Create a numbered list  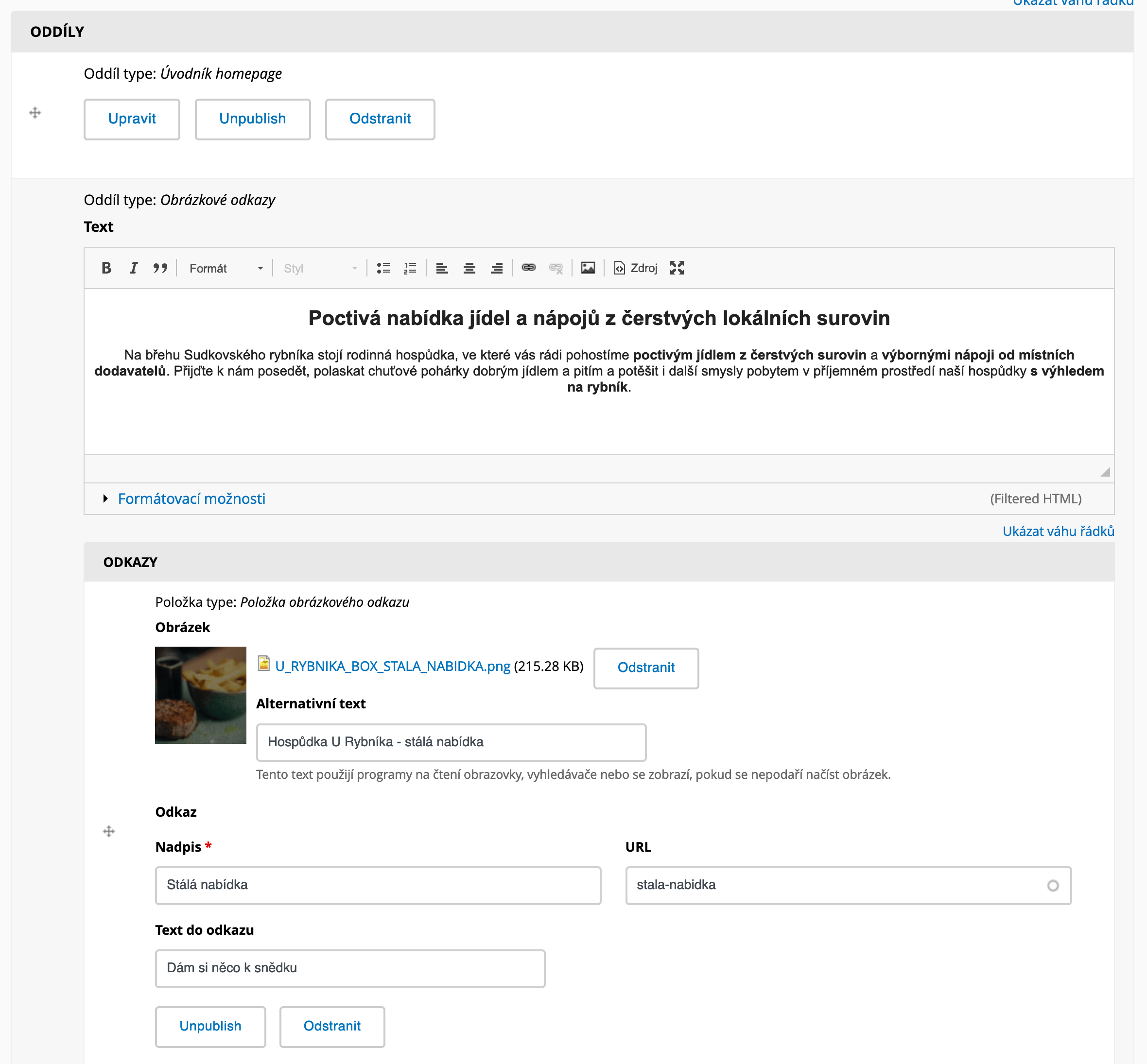[x=410, y=268]
